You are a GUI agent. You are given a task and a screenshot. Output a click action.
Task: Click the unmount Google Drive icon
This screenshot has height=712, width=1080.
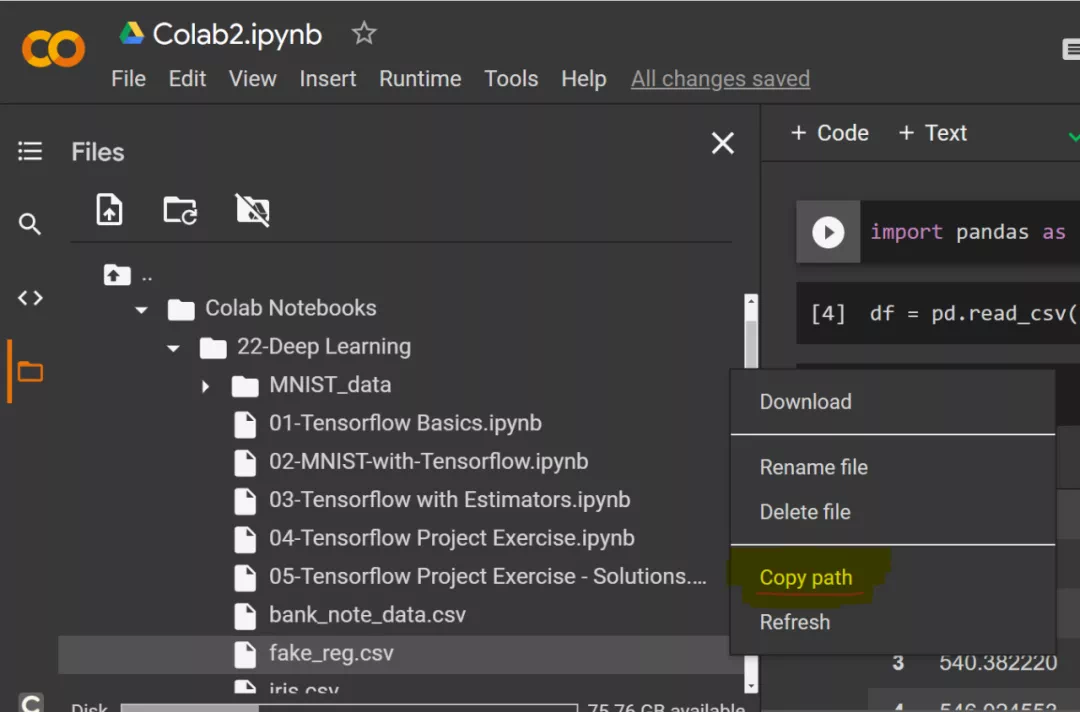(x=252, y=210)
